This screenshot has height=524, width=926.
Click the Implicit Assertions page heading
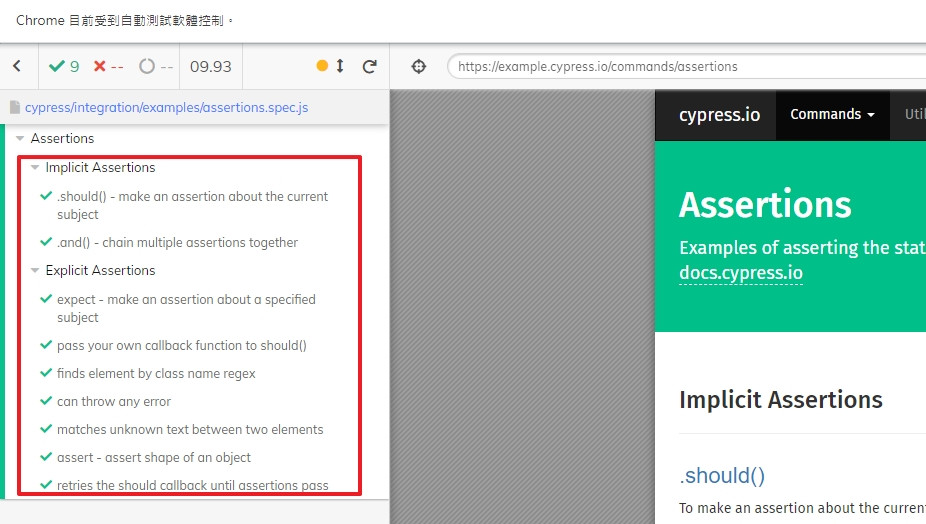pyautogui.click(x=781, y=400)
